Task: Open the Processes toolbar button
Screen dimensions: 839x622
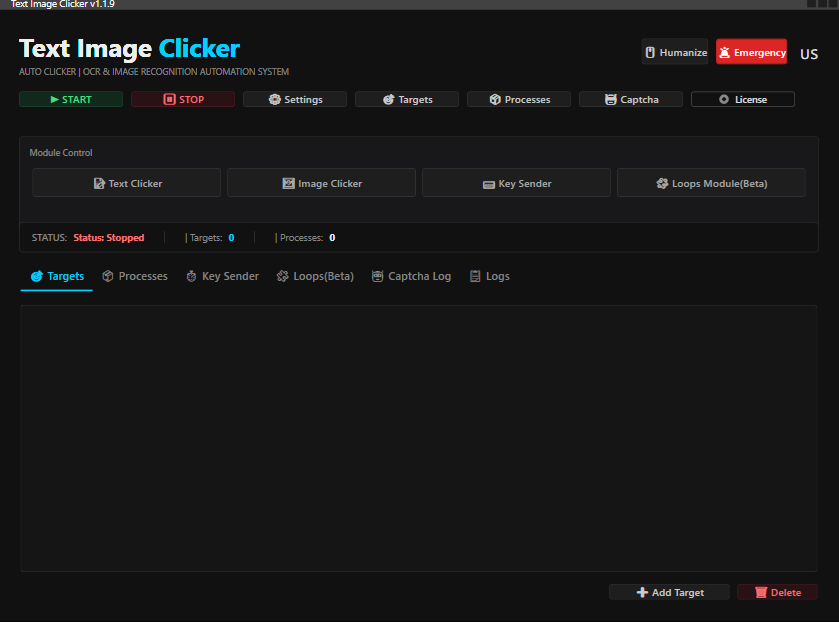Action: coord(519,100)
